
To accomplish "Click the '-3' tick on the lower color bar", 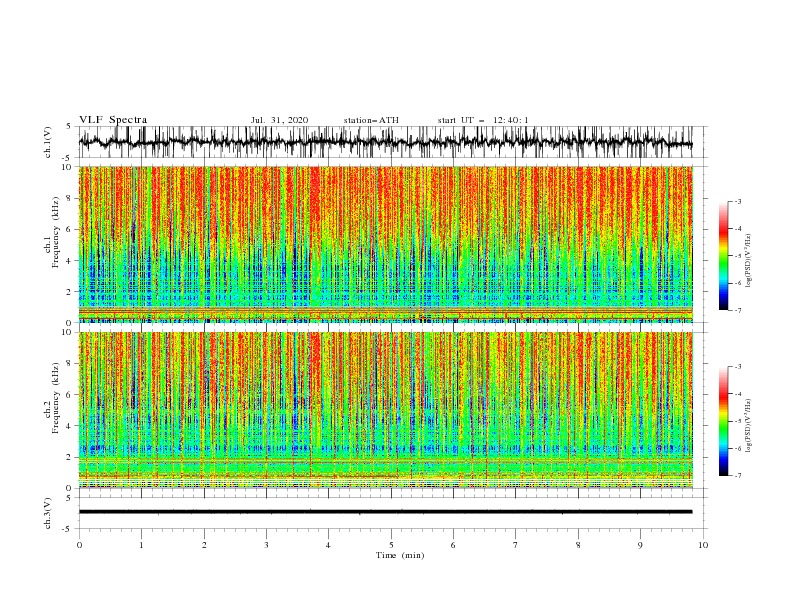I will (x=737, y=367).
